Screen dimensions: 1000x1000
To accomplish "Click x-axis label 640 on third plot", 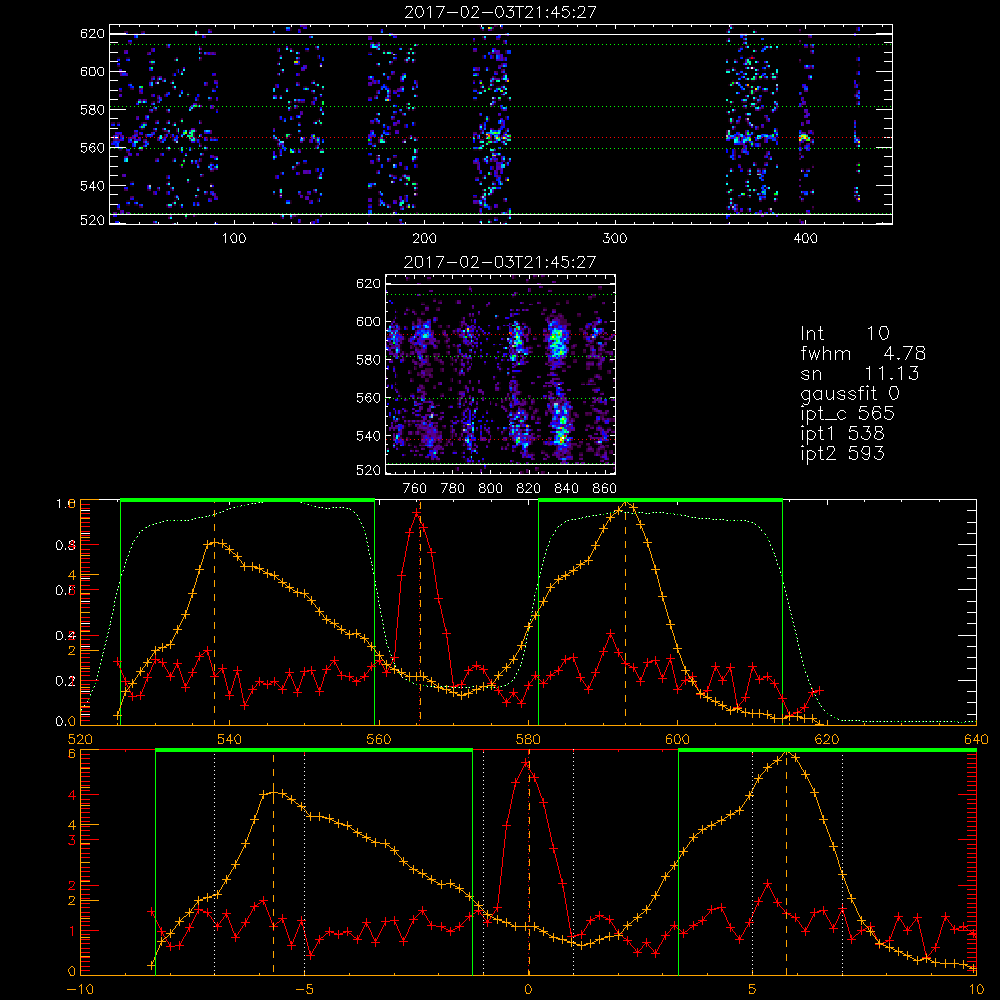I will [x=976, y=739].
